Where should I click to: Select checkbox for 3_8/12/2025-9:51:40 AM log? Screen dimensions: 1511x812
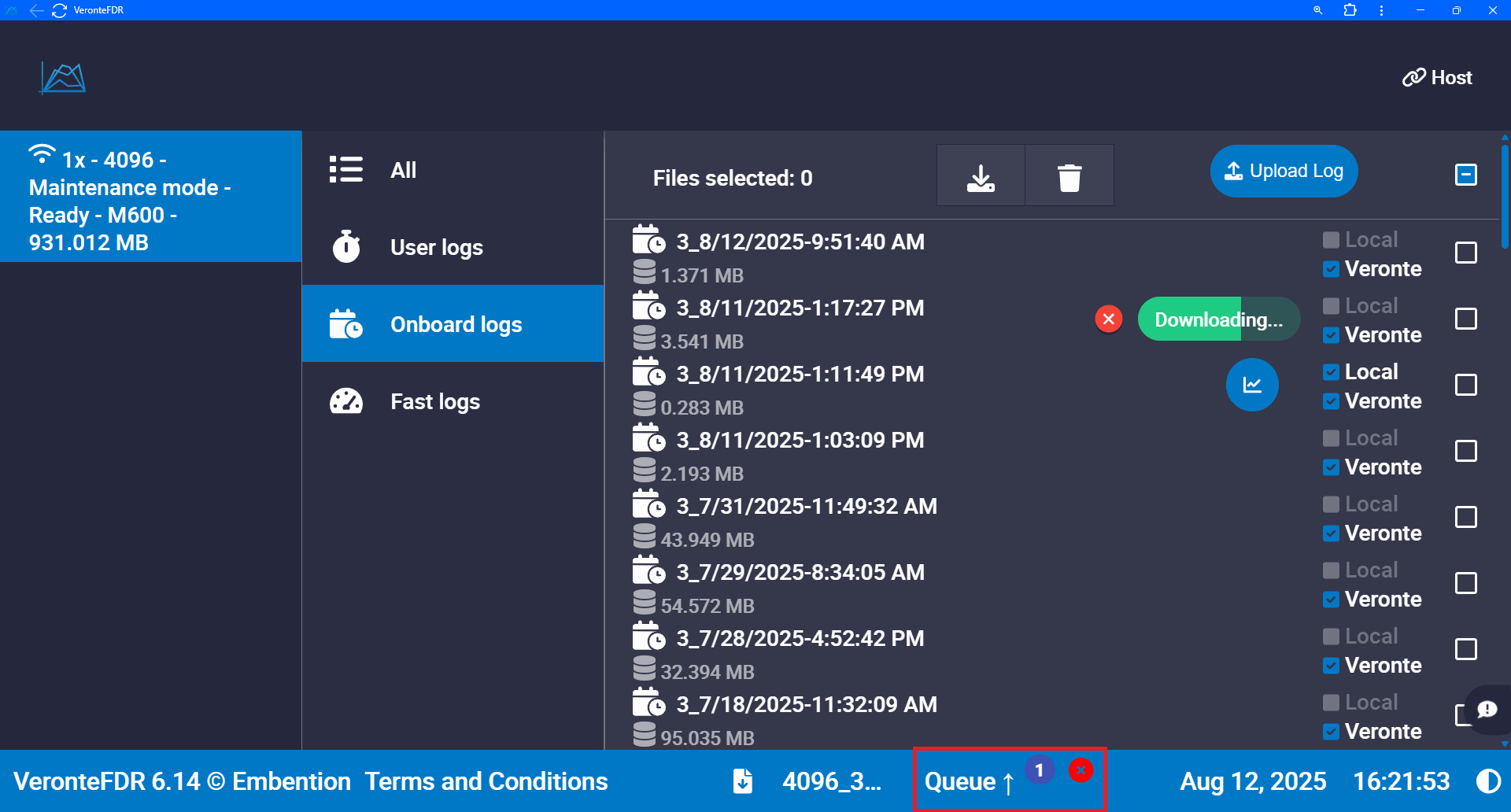[x=1465, y=253]
